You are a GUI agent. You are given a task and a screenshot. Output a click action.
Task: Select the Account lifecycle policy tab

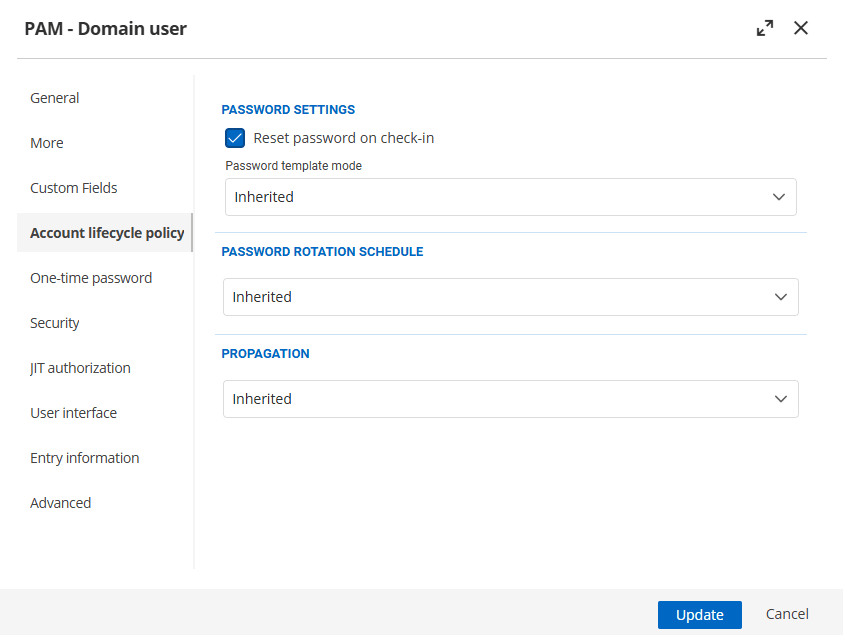point(107,233)
